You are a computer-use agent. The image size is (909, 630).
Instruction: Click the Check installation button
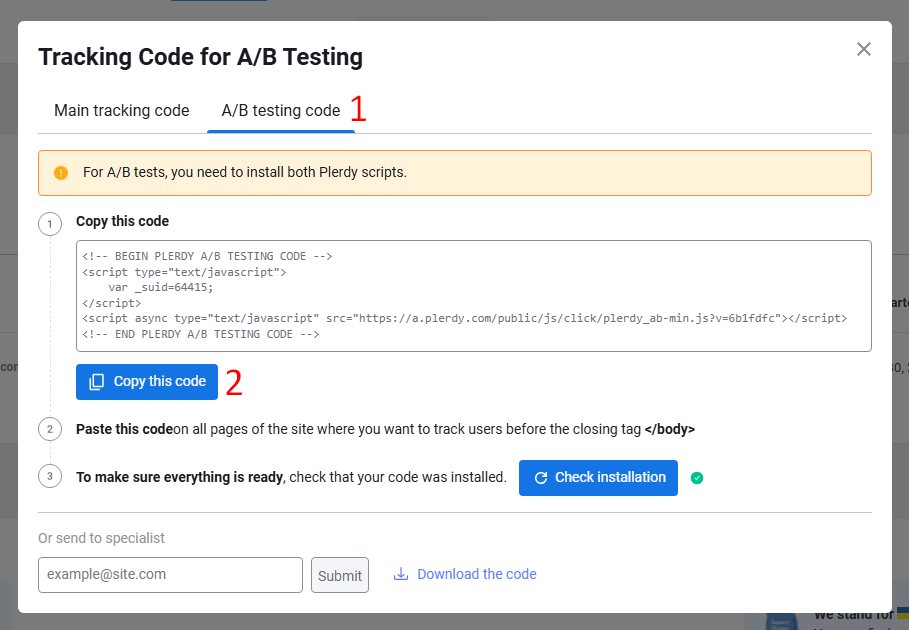pyautogui.click(x=598, y=478)
